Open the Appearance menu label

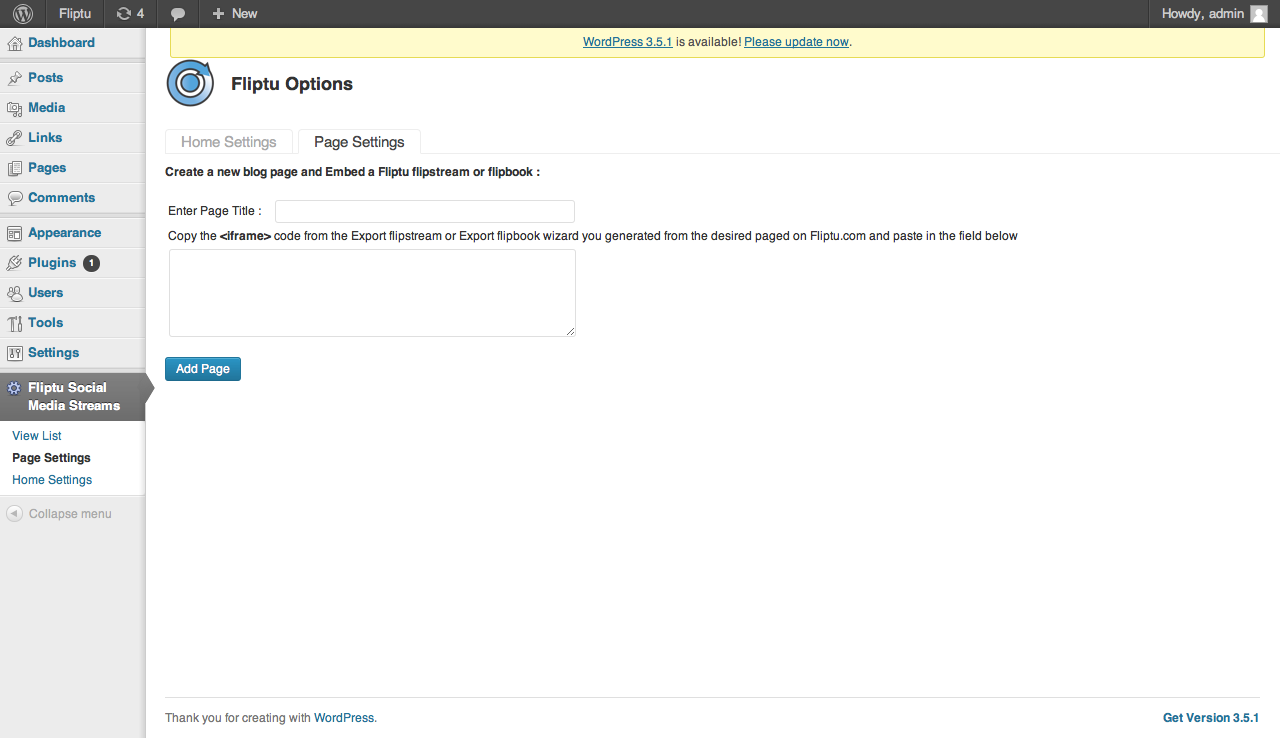coord(64,233)
